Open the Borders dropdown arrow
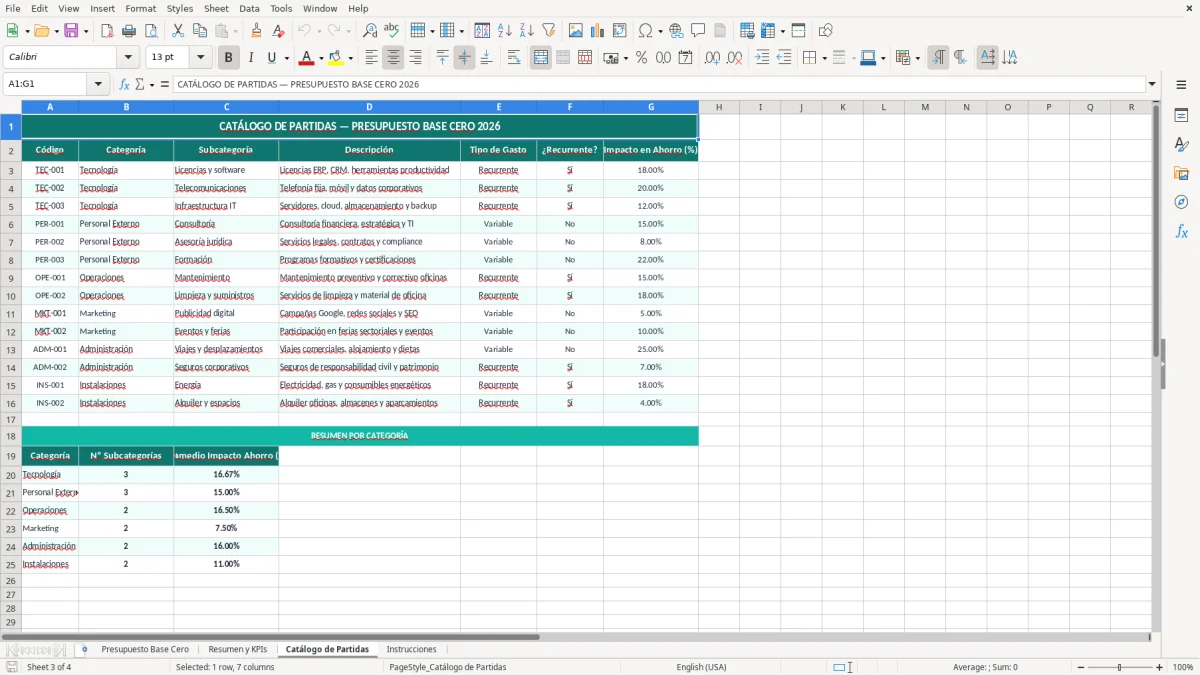 coord(824,58)
